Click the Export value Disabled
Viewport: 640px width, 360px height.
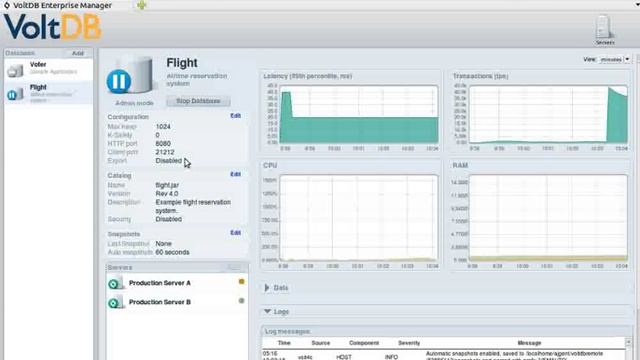(169, 160)
